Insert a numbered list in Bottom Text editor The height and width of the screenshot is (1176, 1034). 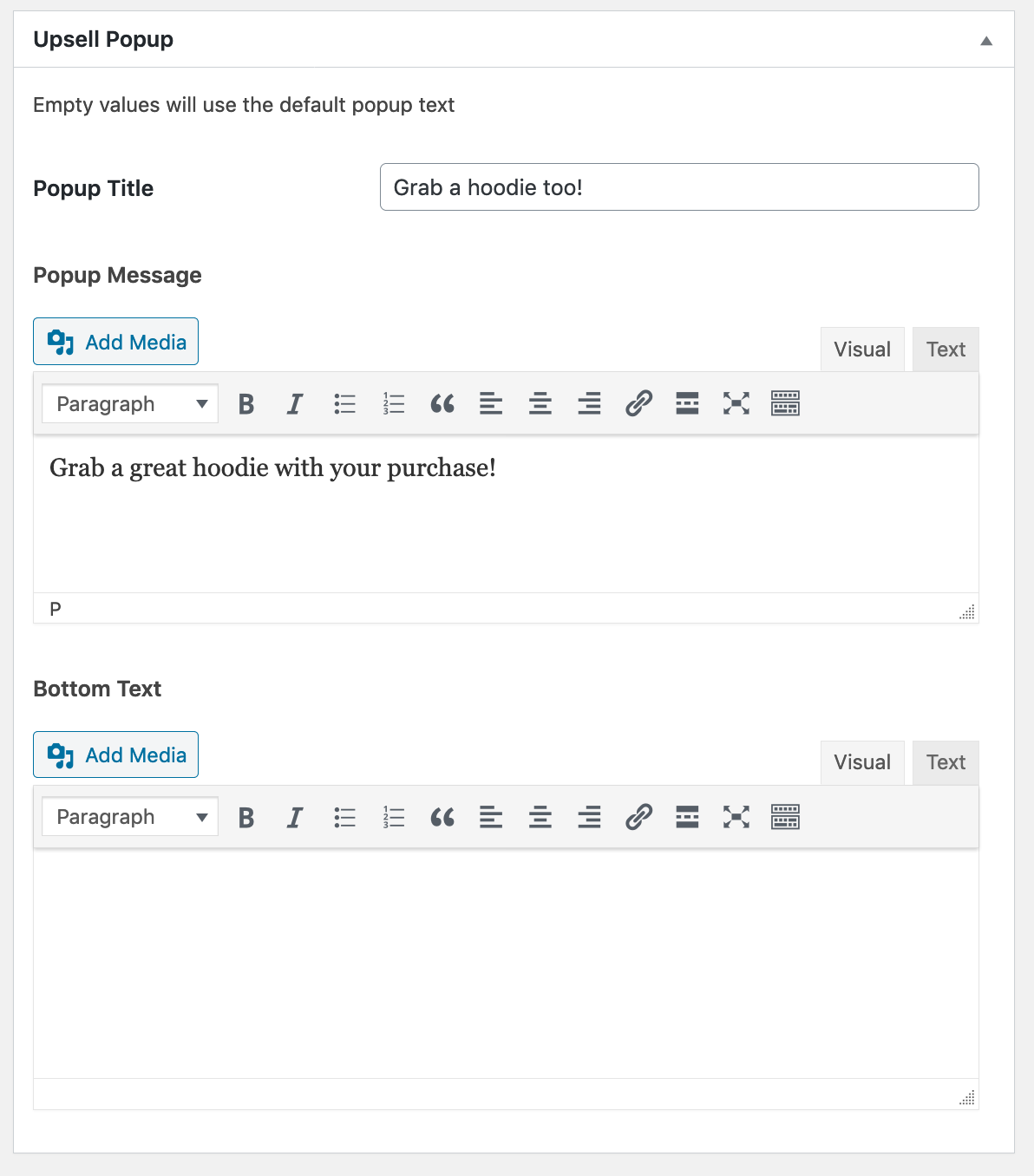393,816
